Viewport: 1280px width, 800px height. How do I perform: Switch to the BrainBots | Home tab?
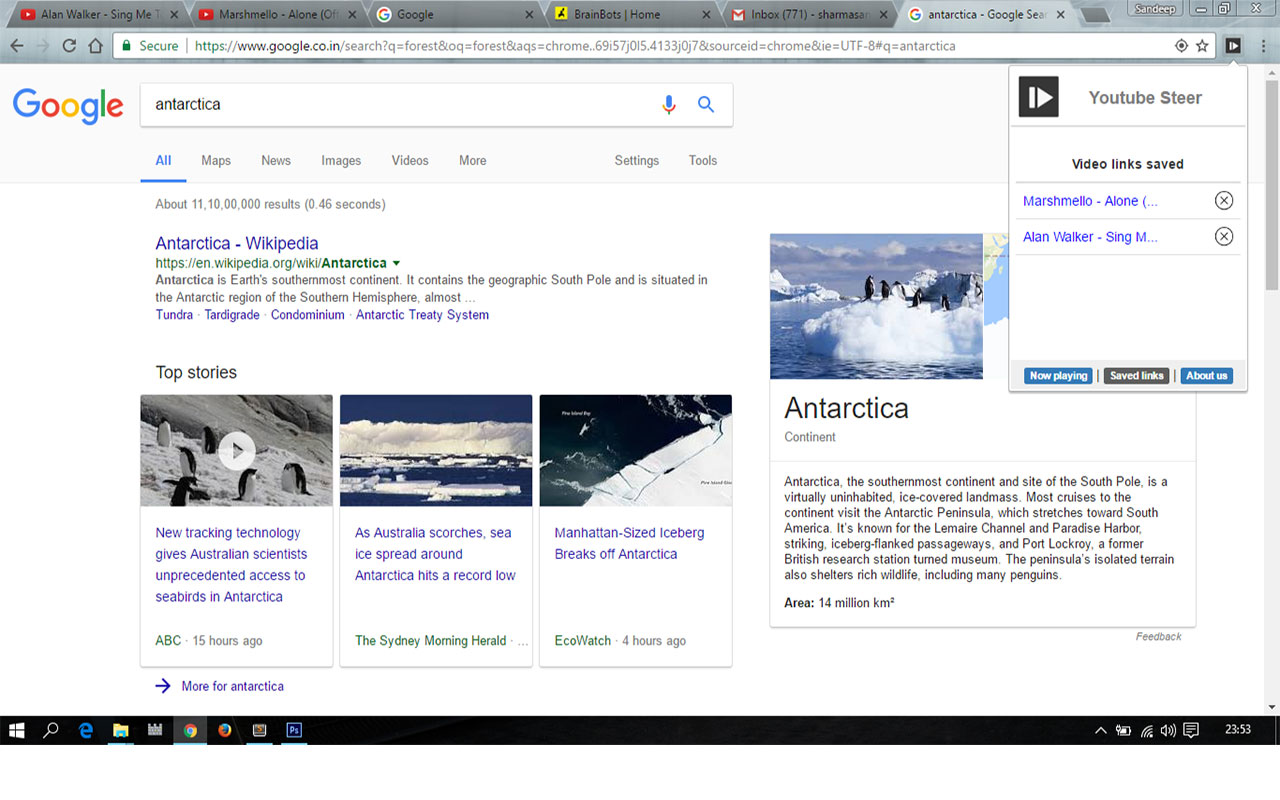[x=630, y=15]
